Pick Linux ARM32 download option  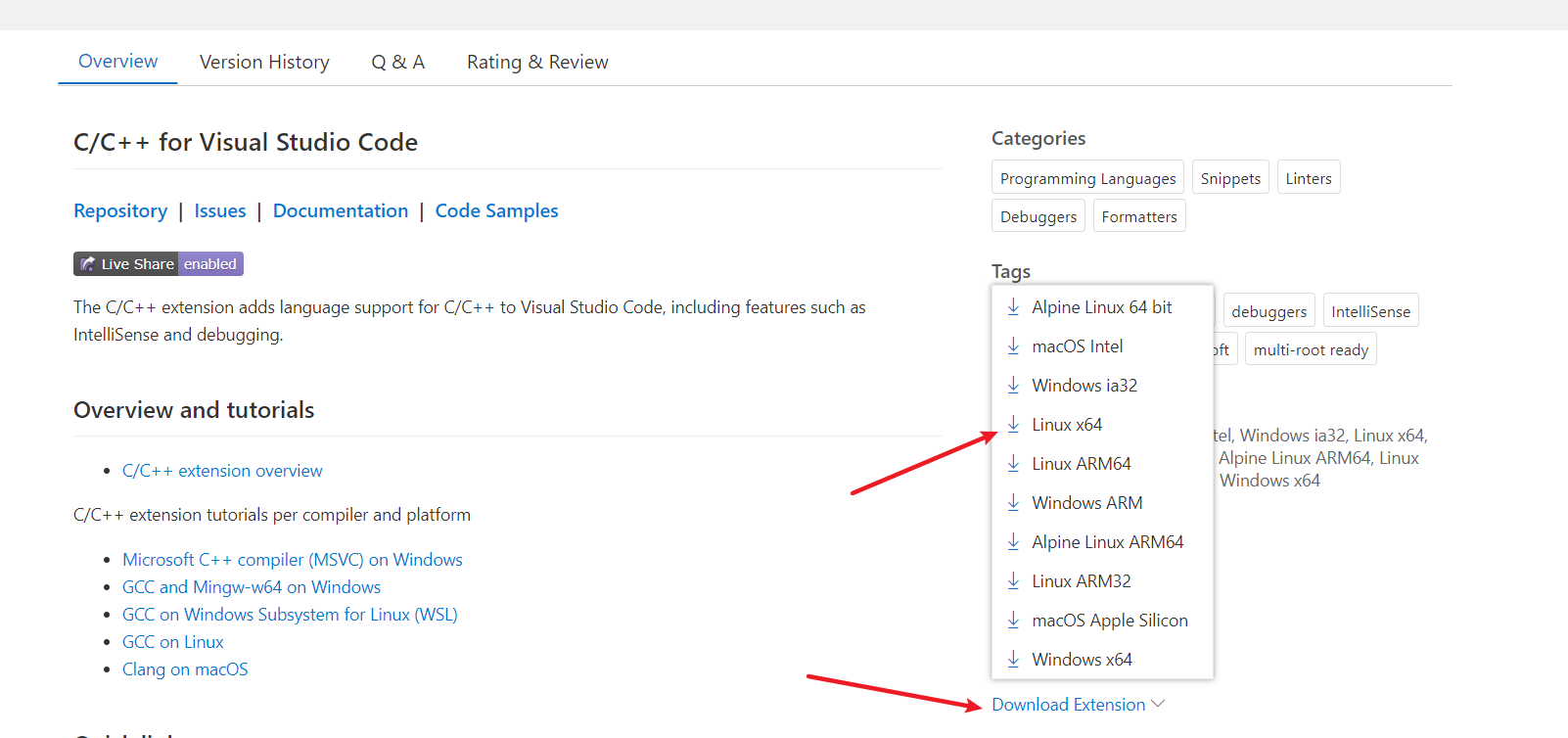click(1102, 581)
